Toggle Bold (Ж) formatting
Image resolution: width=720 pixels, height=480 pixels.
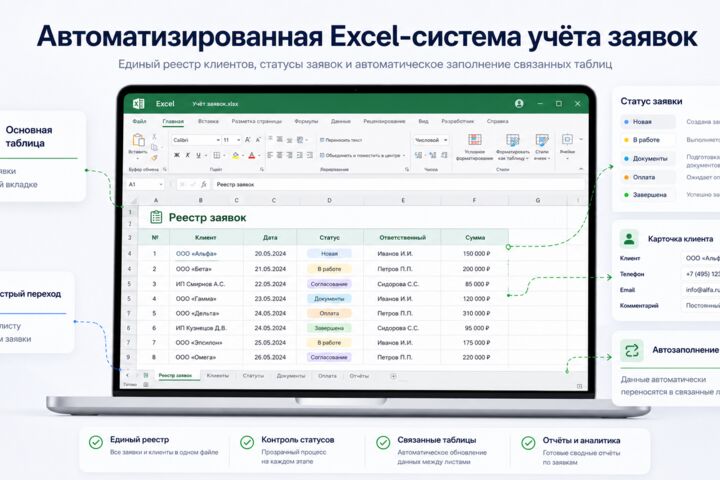coord(177,156)
